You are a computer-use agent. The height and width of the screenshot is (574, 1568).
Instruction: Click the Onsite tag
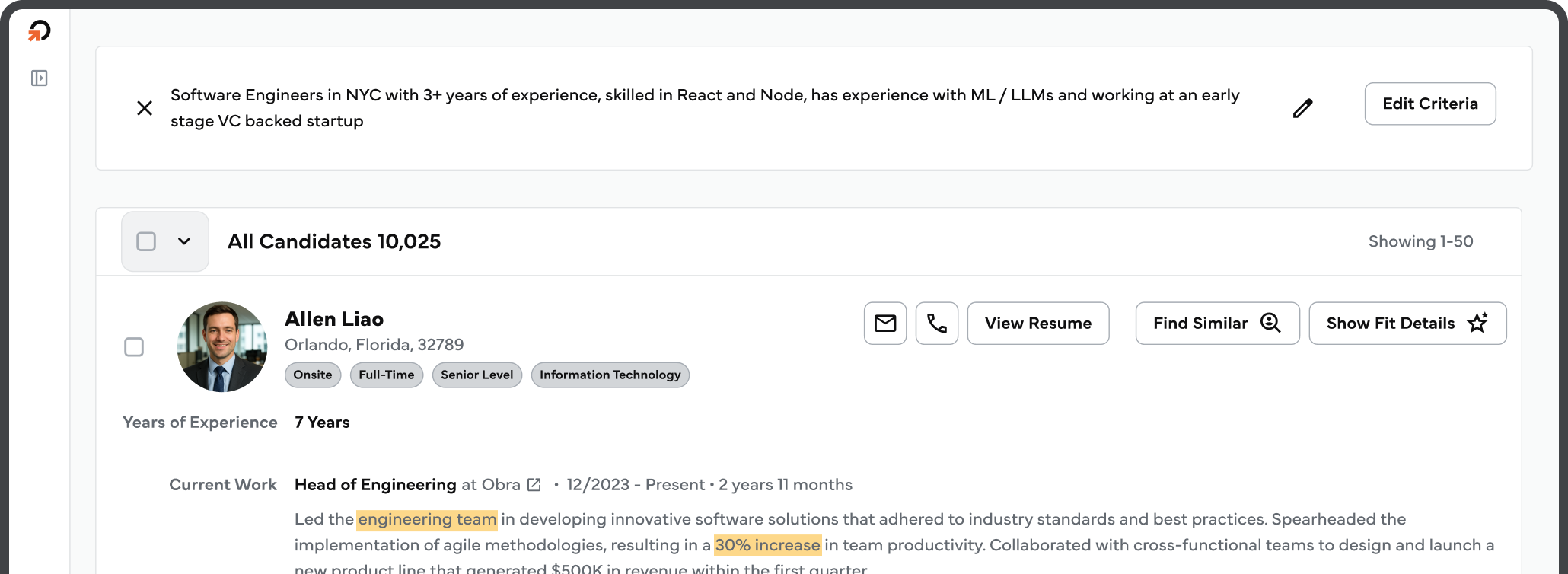(313, 375)
